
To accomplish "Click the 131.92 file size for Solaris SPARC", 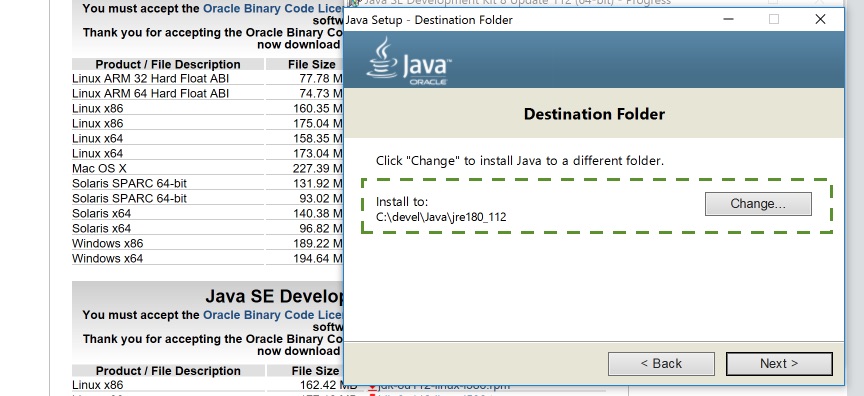I will point(318,183).
